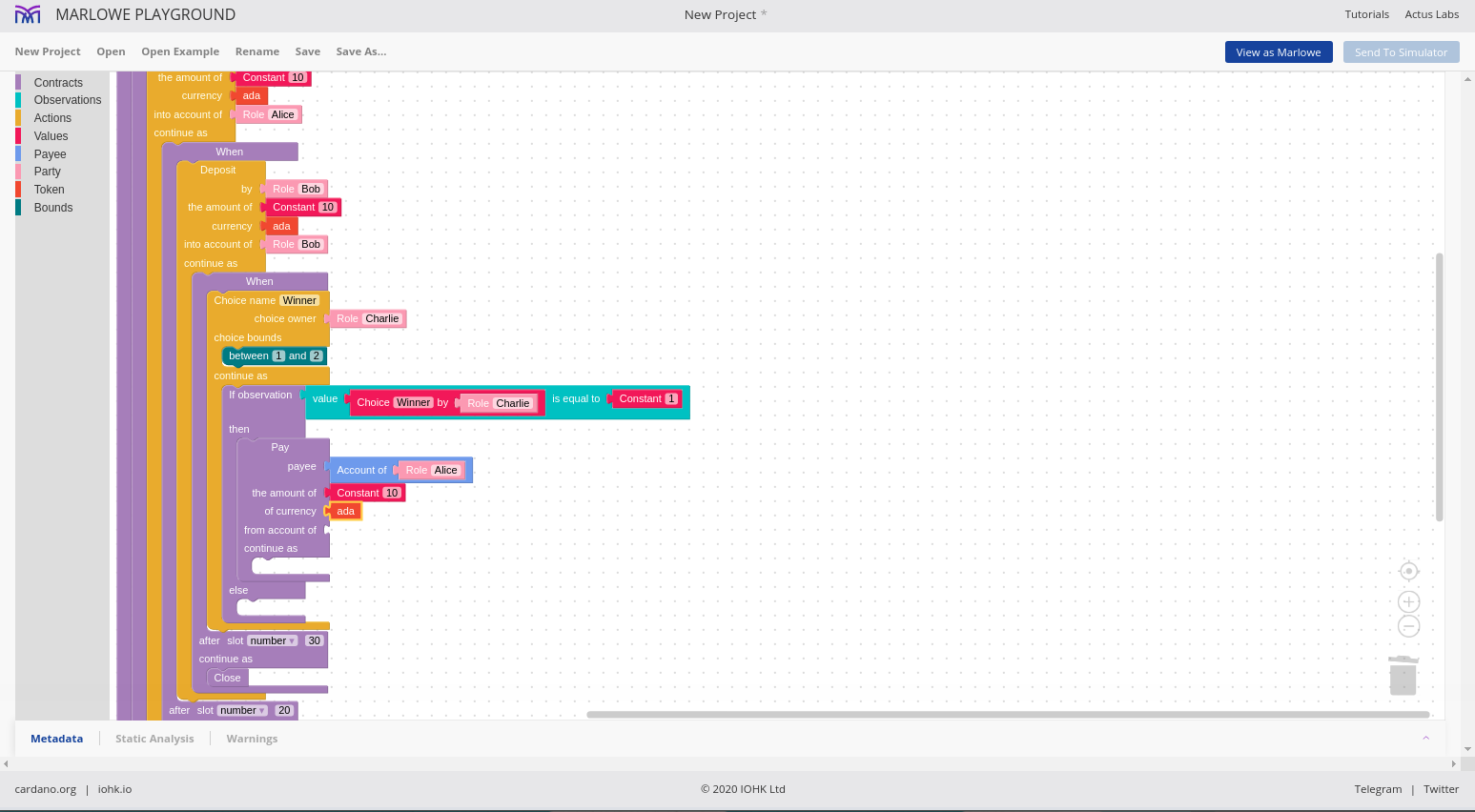
Task: Center the workspace with the crosshair icon
Action: (x=1408, y=571)
